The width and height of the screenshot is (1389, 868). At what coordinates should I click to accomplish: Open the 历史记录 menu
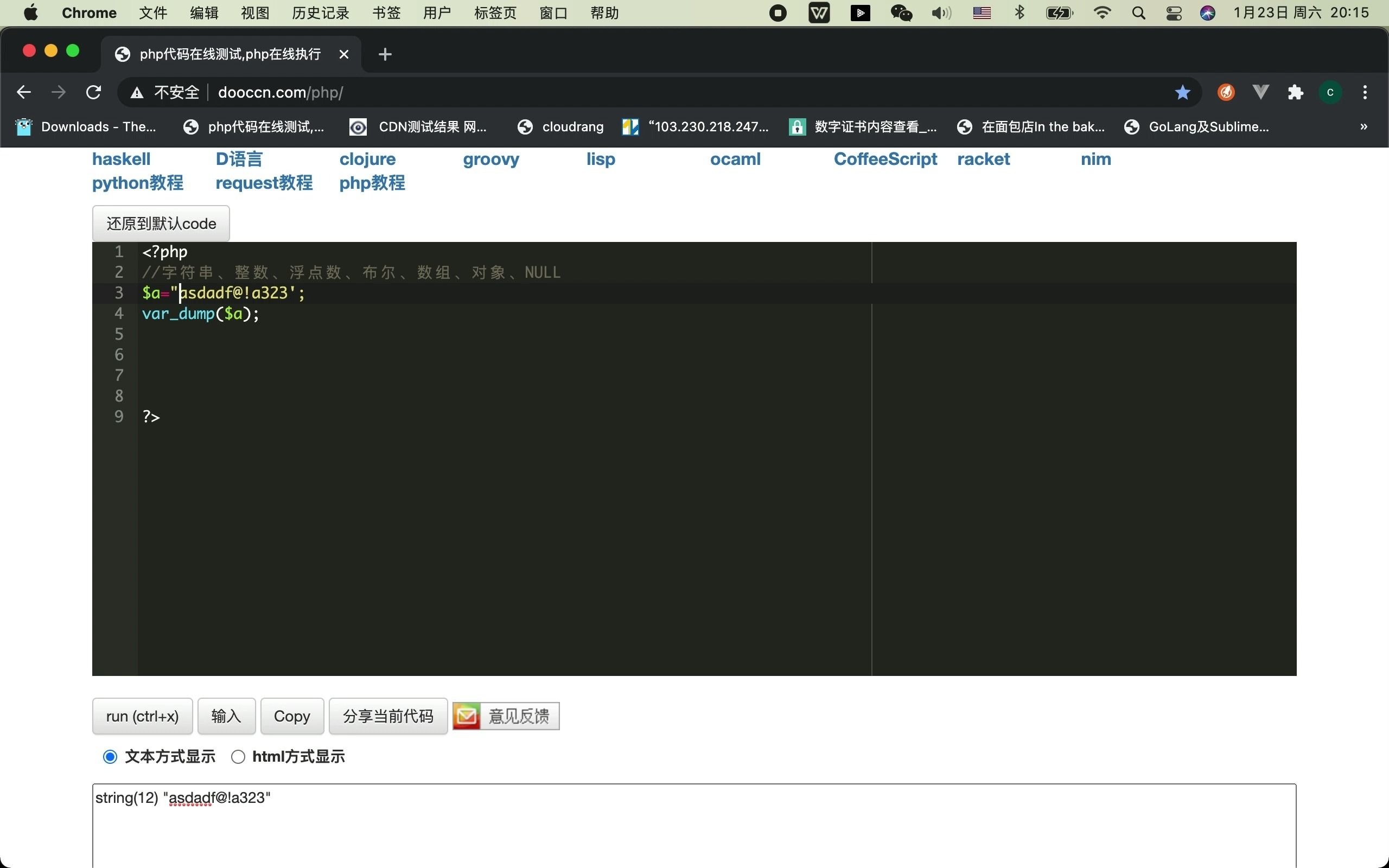[x=320, y=12]
